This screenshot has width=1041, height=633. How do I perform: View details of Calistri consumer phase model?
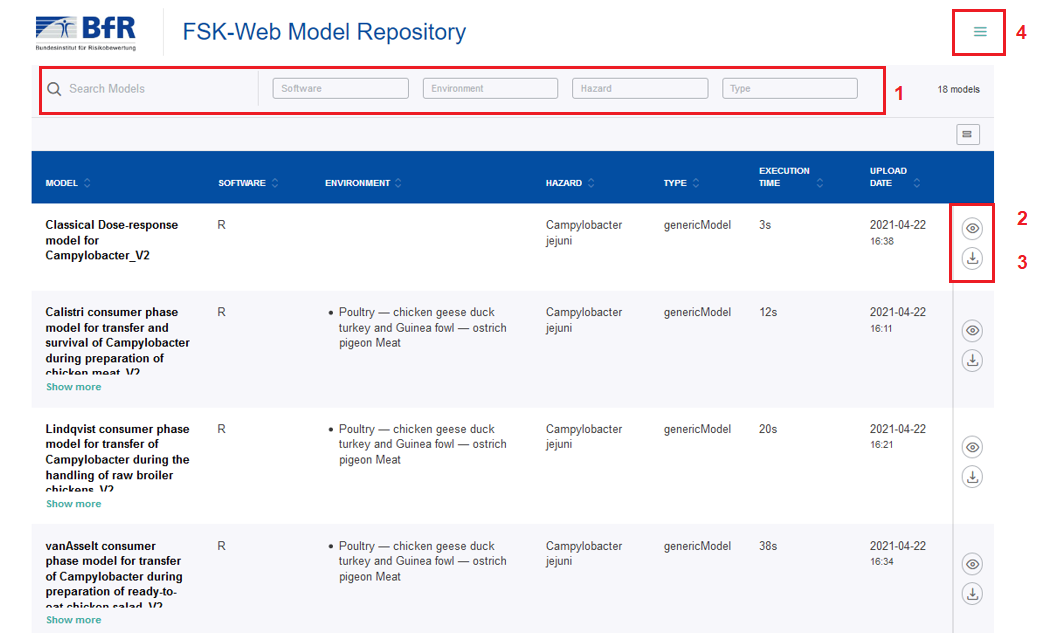click(972, 331)
